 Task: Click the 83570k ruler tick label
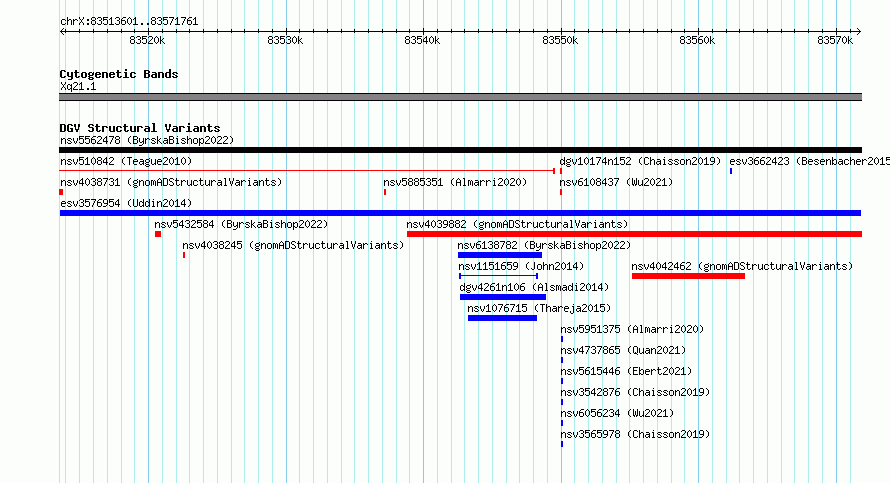pos(835,40)
